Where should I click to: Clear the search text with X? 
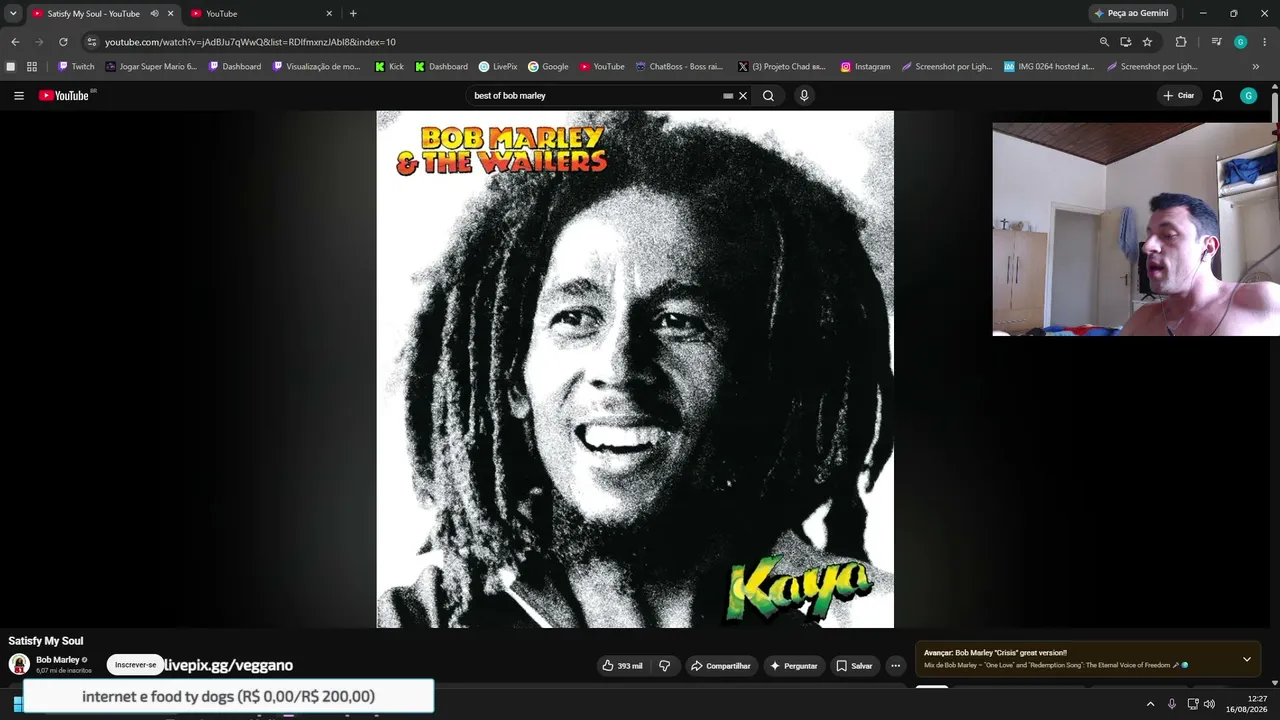(743, 96)
